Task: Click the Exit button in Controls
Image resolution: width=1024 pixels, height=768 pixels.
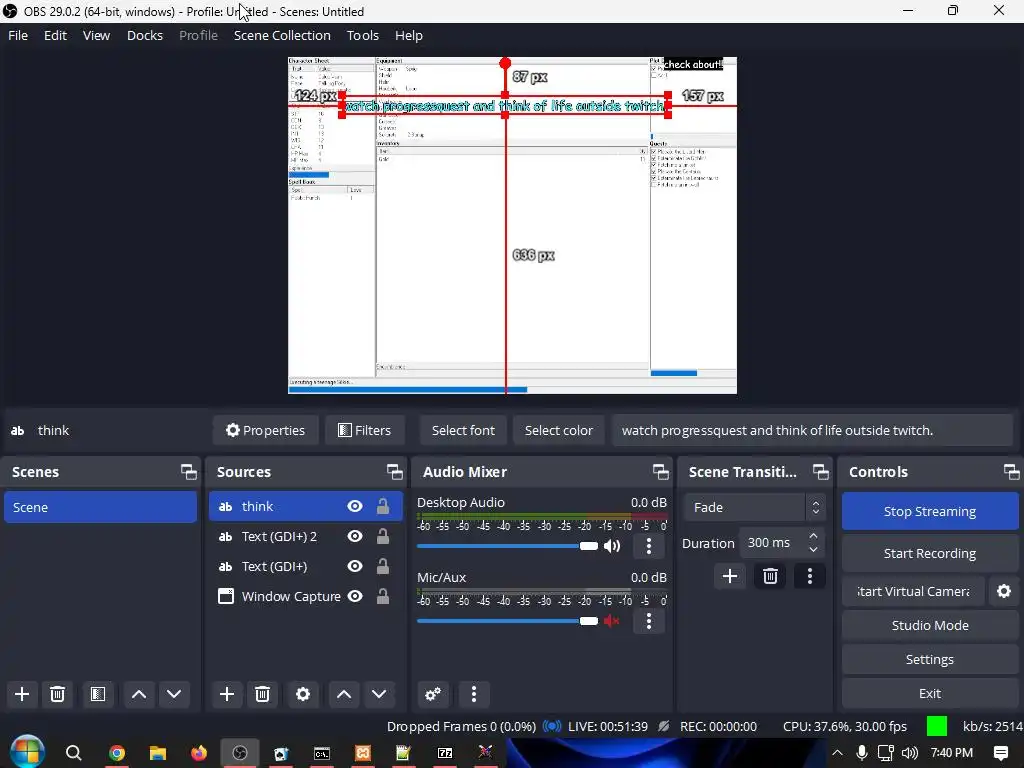Action: tap(930, 693)
